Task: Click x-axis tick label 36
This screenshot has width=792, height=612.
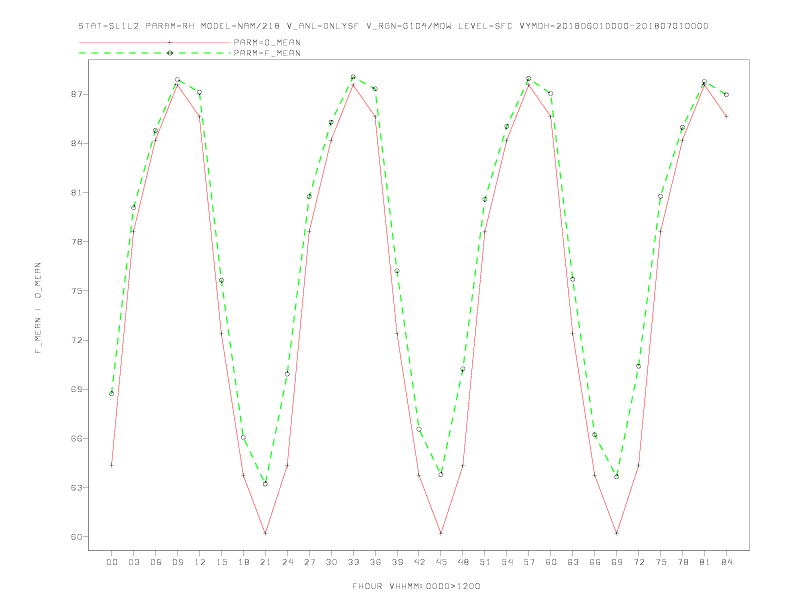Action: tap(375, 562)
